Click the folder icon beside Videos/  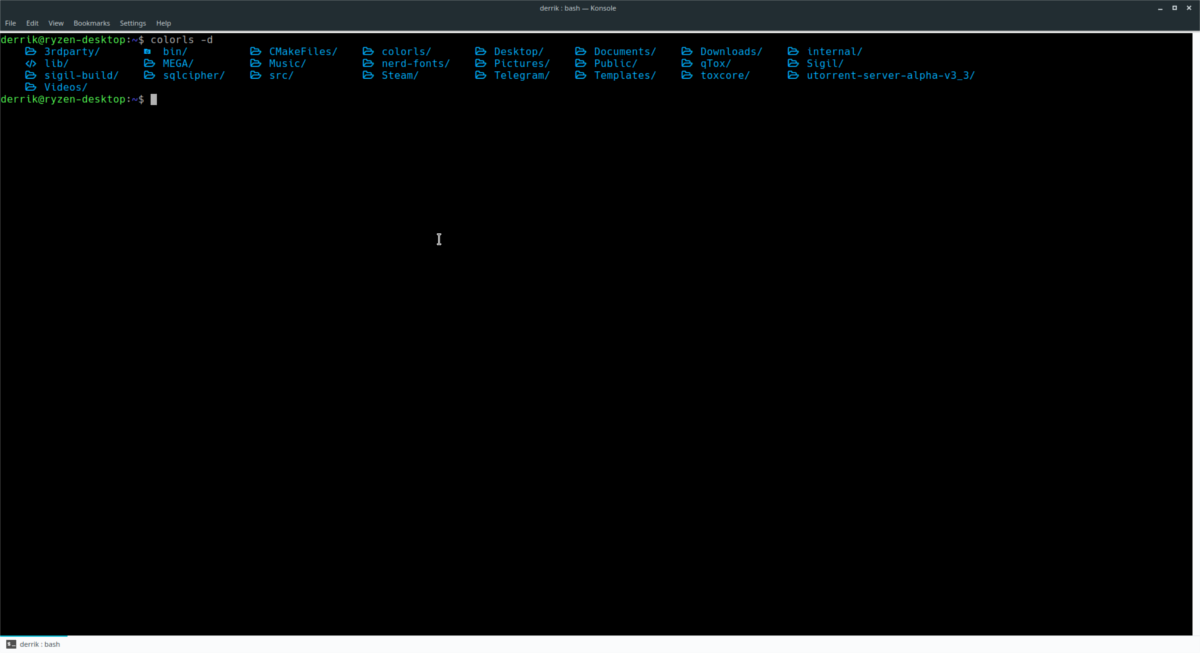click(30, 88)
